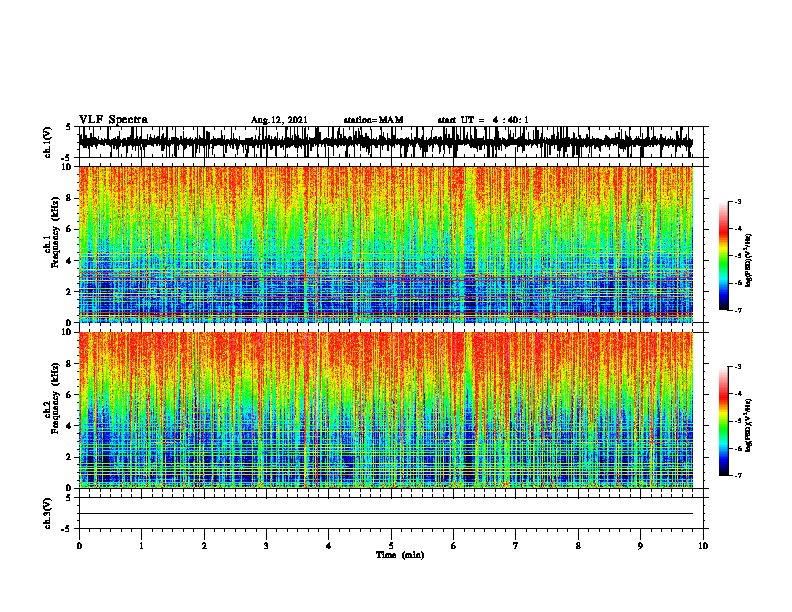The height and width of the screenshot is (612, 792).
Task: Click the ch.1 frequency axis "2" tick label
Action: coord(70,291)
